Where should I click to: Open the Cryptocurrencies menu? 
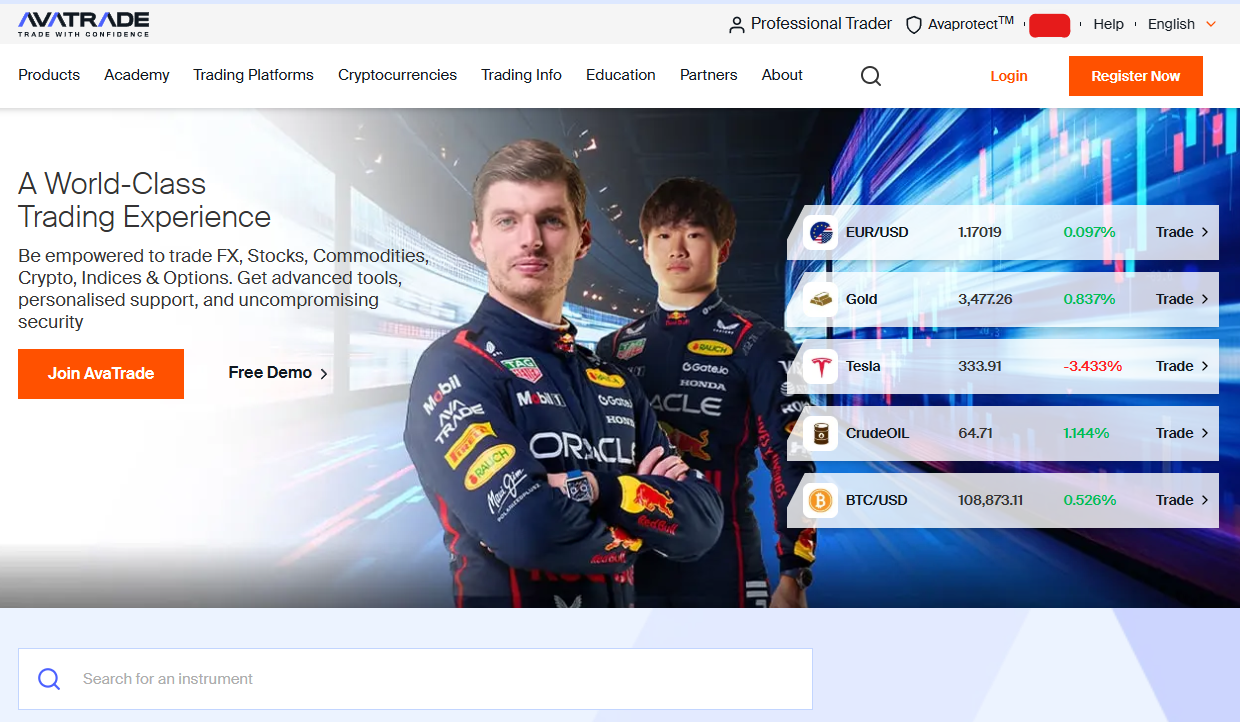coord(397,75)
